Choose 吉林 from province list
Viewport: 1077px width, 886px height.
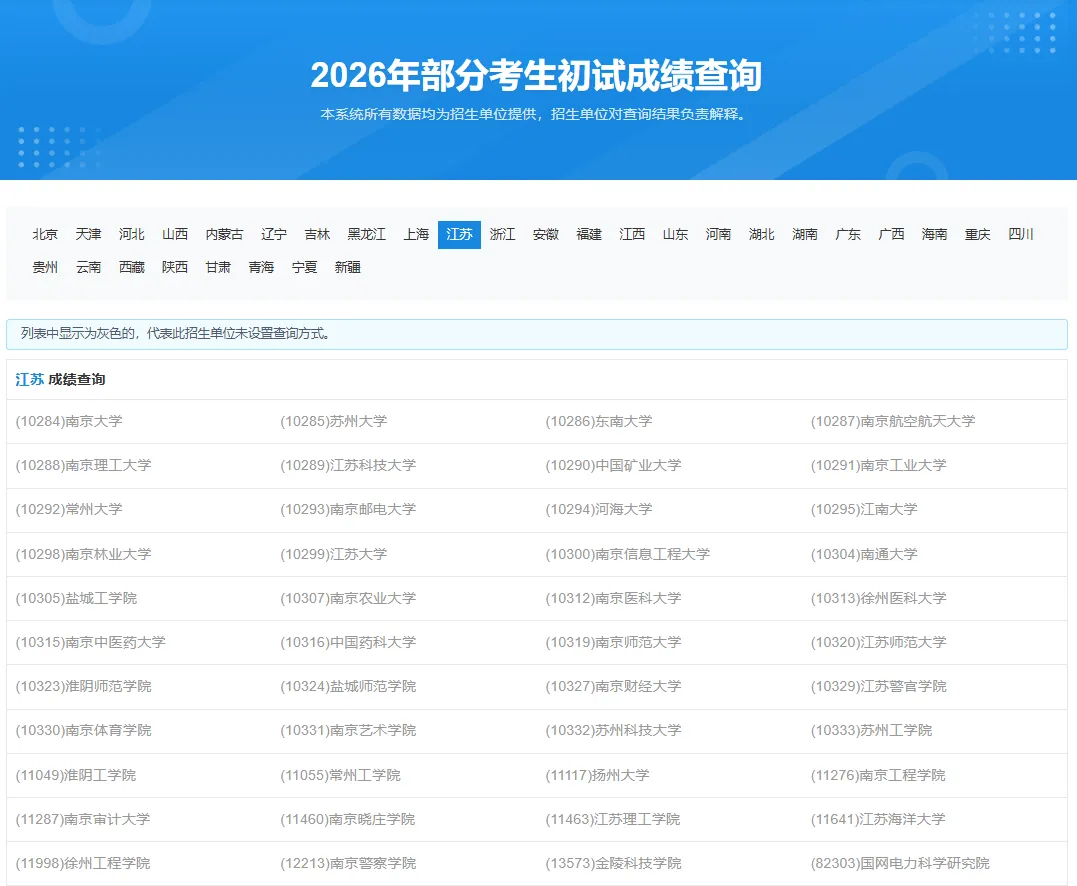tap(317, 234)
